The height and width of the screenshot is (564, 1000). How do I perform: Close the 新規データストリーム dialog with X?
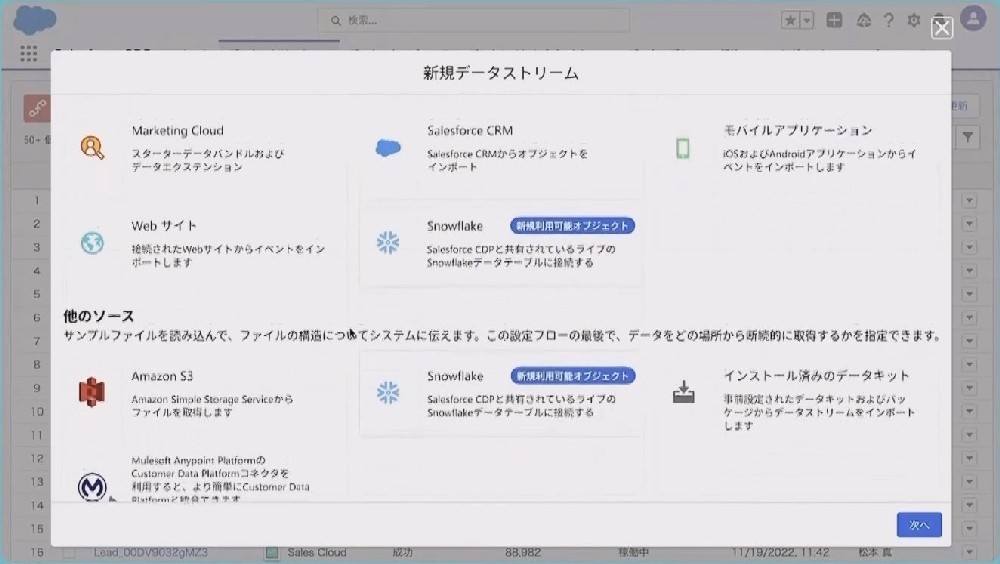[942, 28]
